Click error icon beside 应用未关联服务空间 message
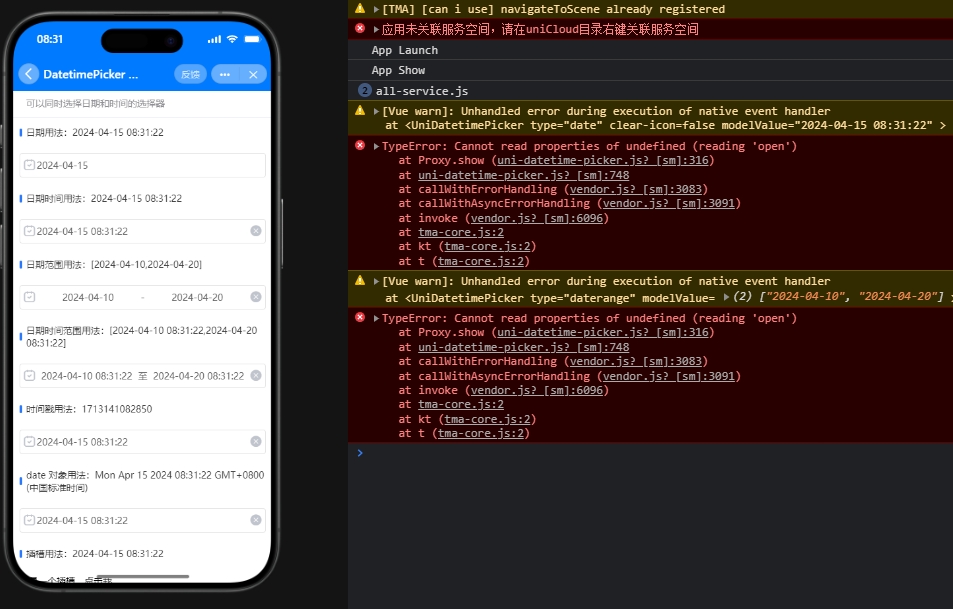 click(x=360, y=29)
